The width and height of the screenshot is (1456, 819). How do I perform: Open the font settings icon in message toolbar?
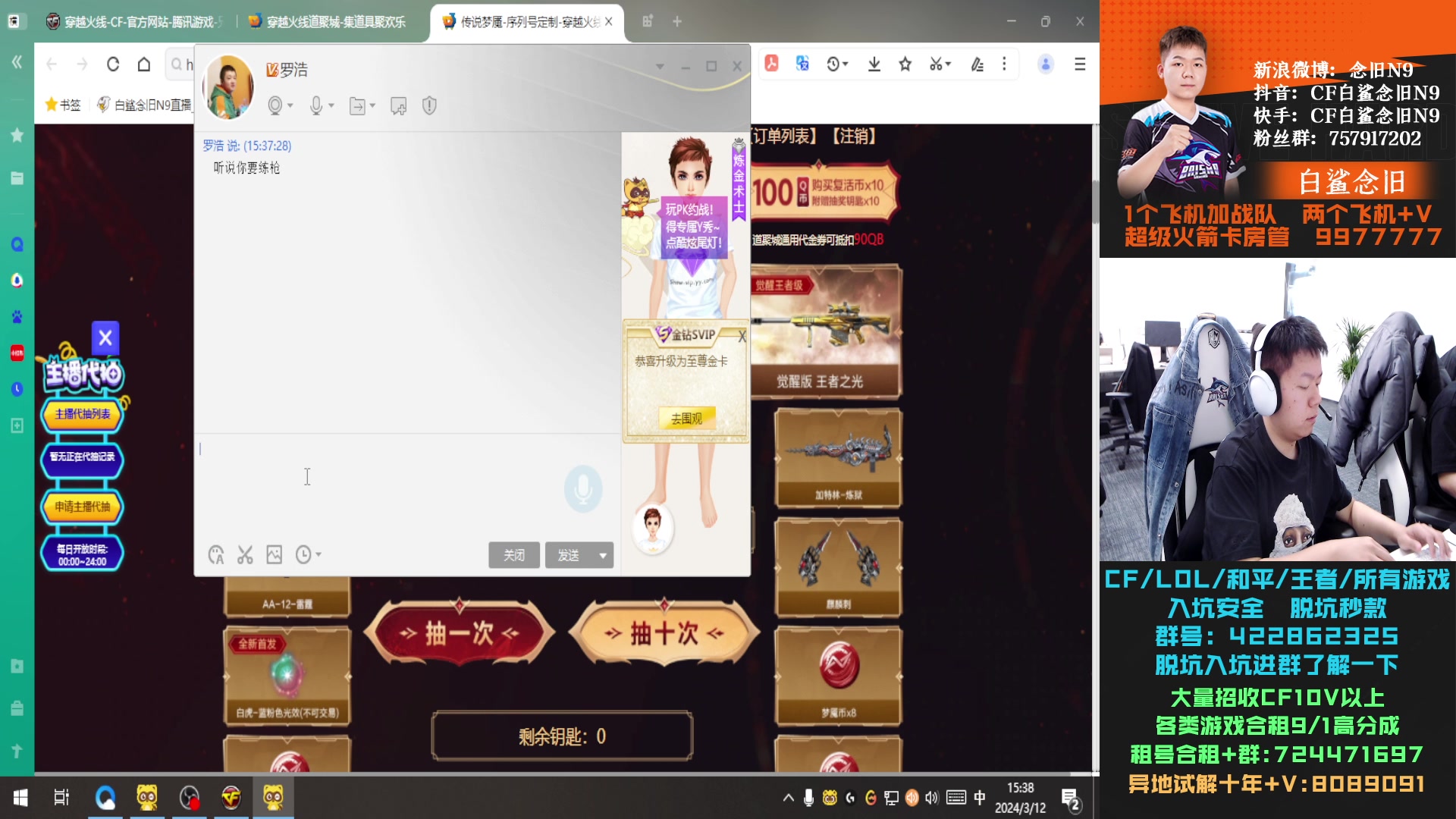(x=216, y=555)
